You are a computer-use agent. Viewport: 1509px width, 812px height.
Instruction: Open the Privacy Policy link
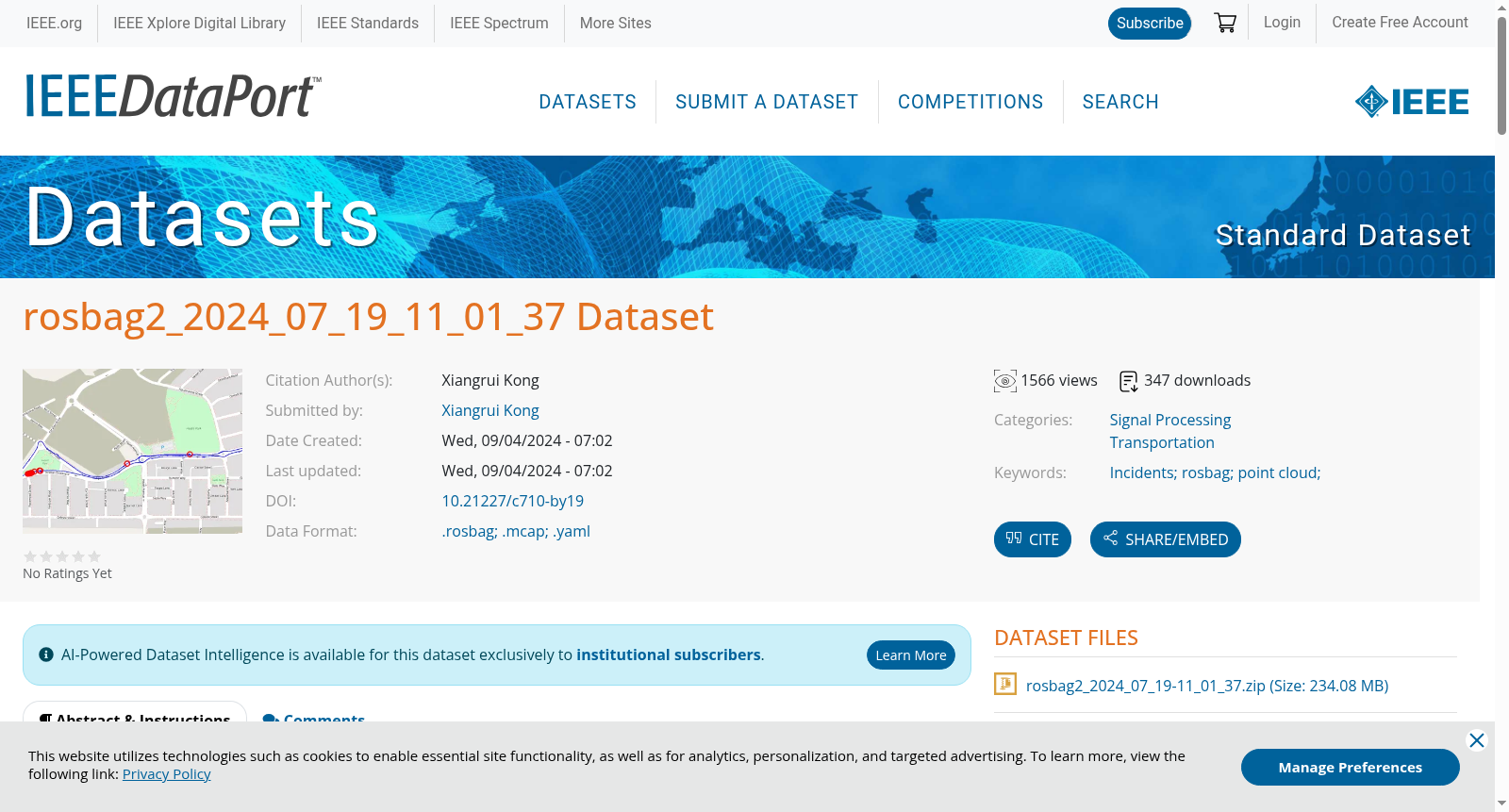[x=166, y=774]
